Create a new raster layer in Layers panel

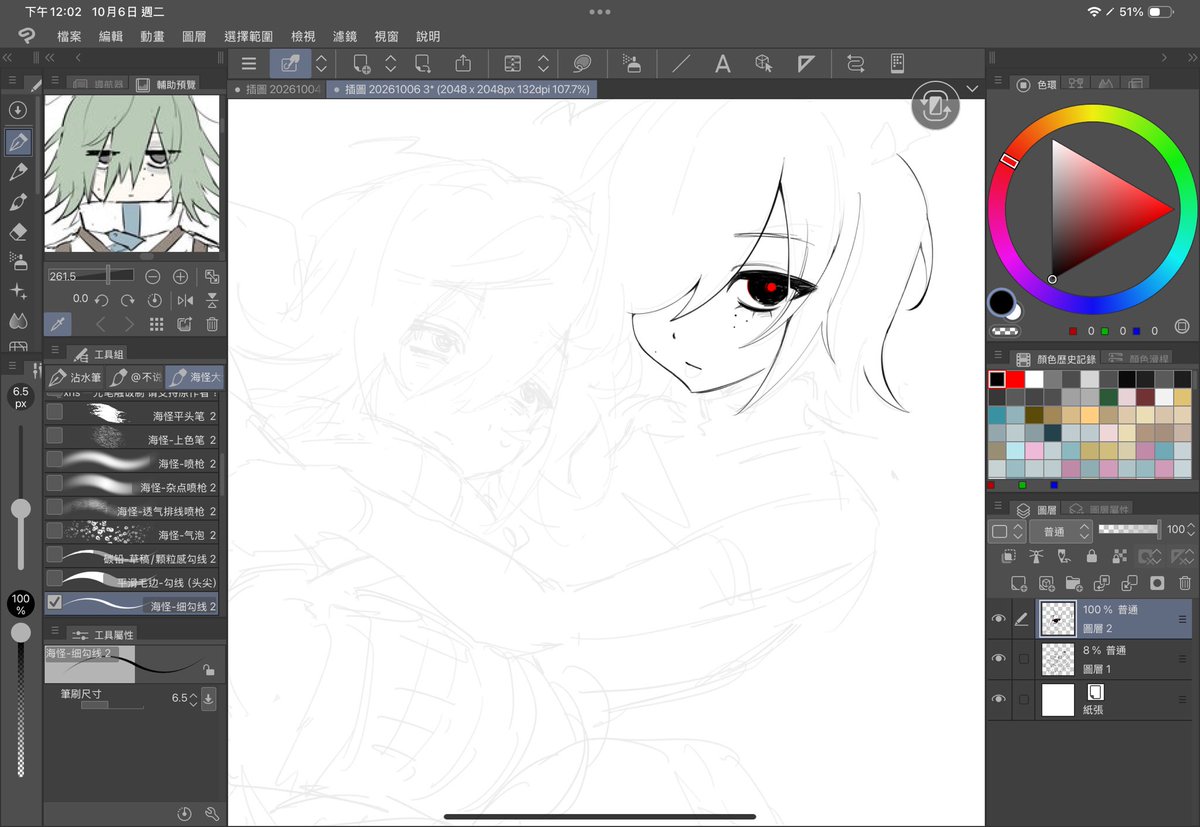1018,583
